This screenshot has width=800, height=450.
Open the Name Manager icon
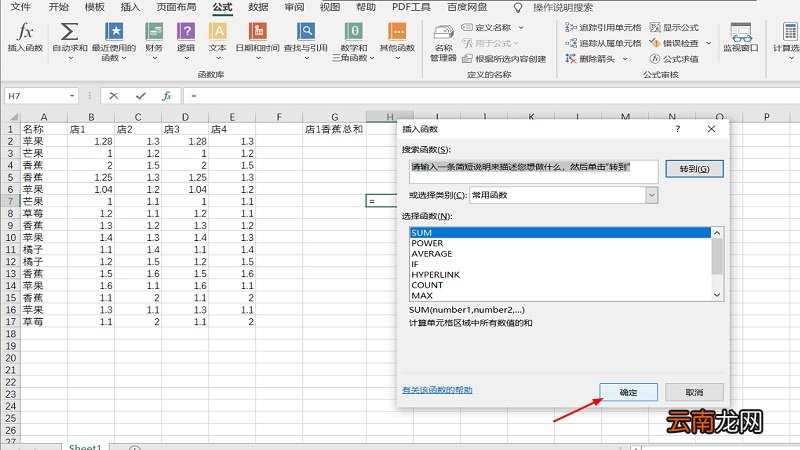(443, 33)
